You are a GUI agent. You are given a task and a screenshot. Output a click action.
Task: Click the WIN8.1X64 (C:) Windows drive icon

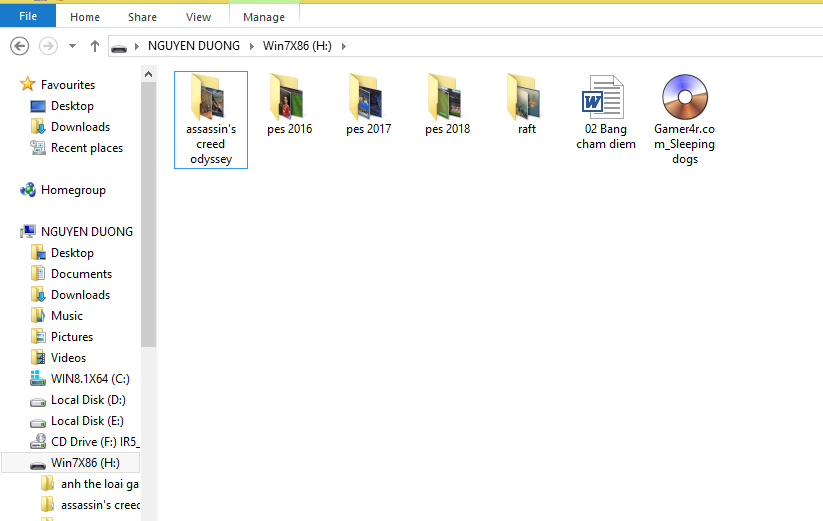tap(38, 378)
